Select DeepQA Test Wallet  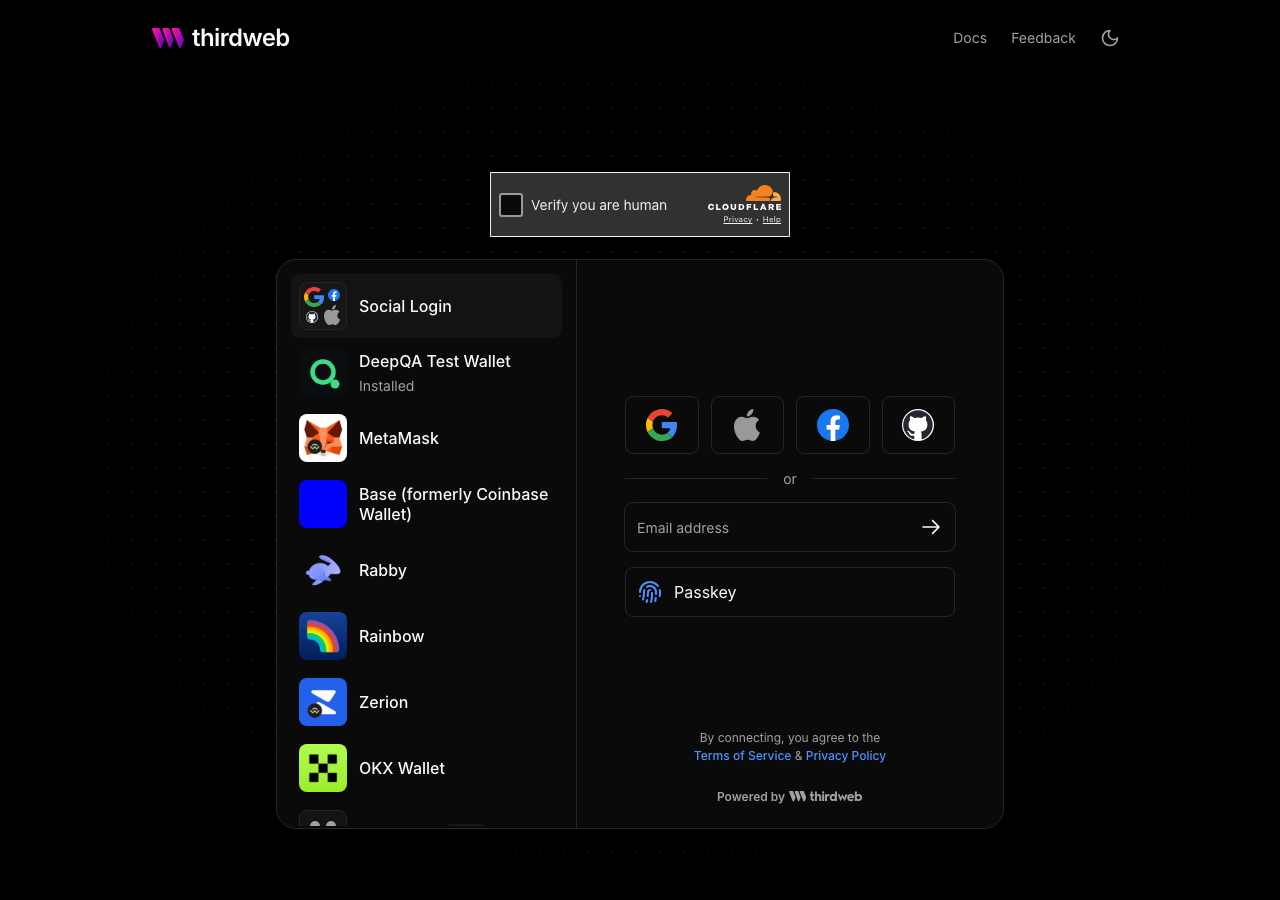point(426,372)
